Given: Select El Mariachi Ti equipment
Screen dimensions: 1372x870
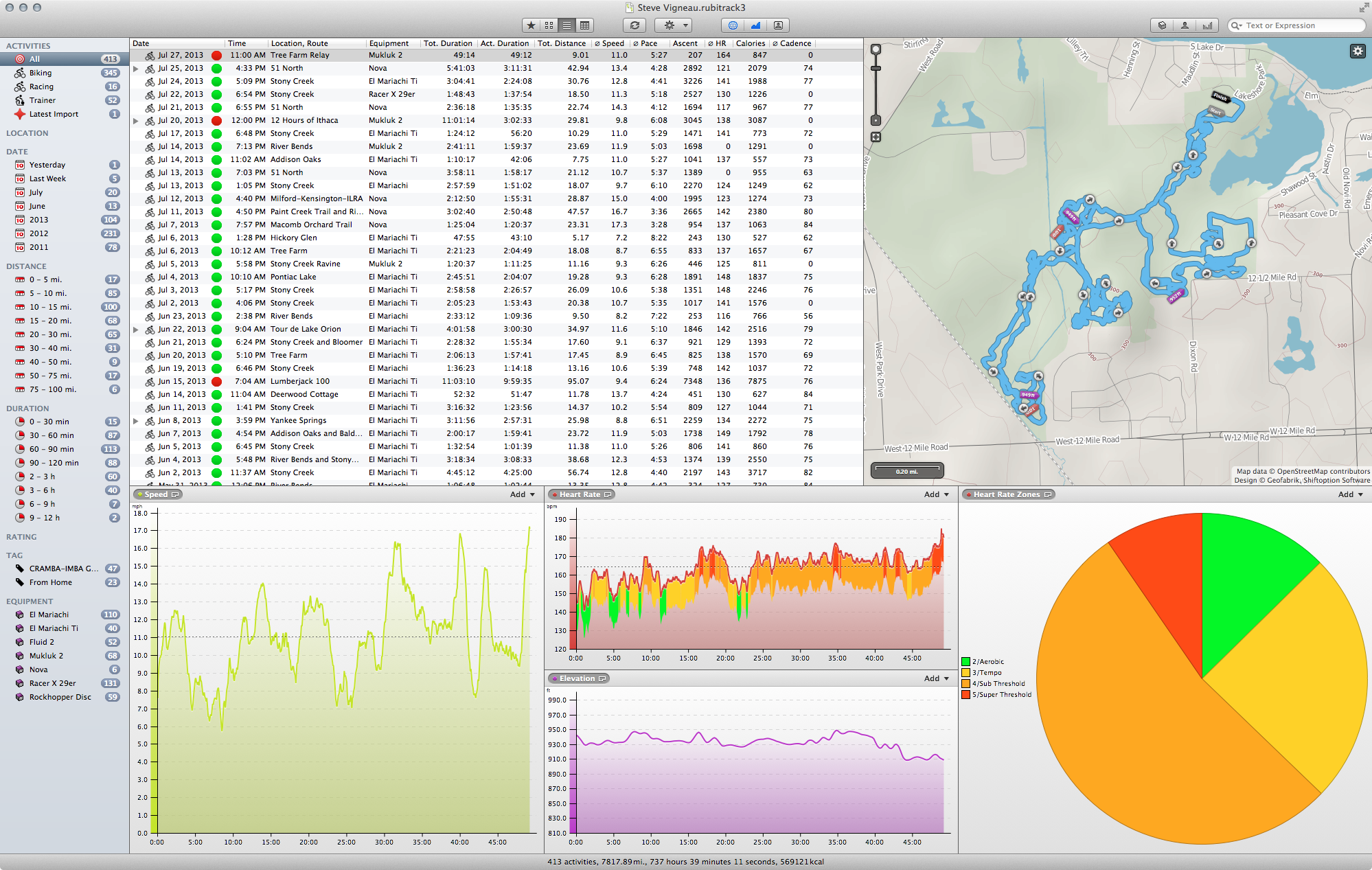Looking at the screenshot, I should (65, 628).
